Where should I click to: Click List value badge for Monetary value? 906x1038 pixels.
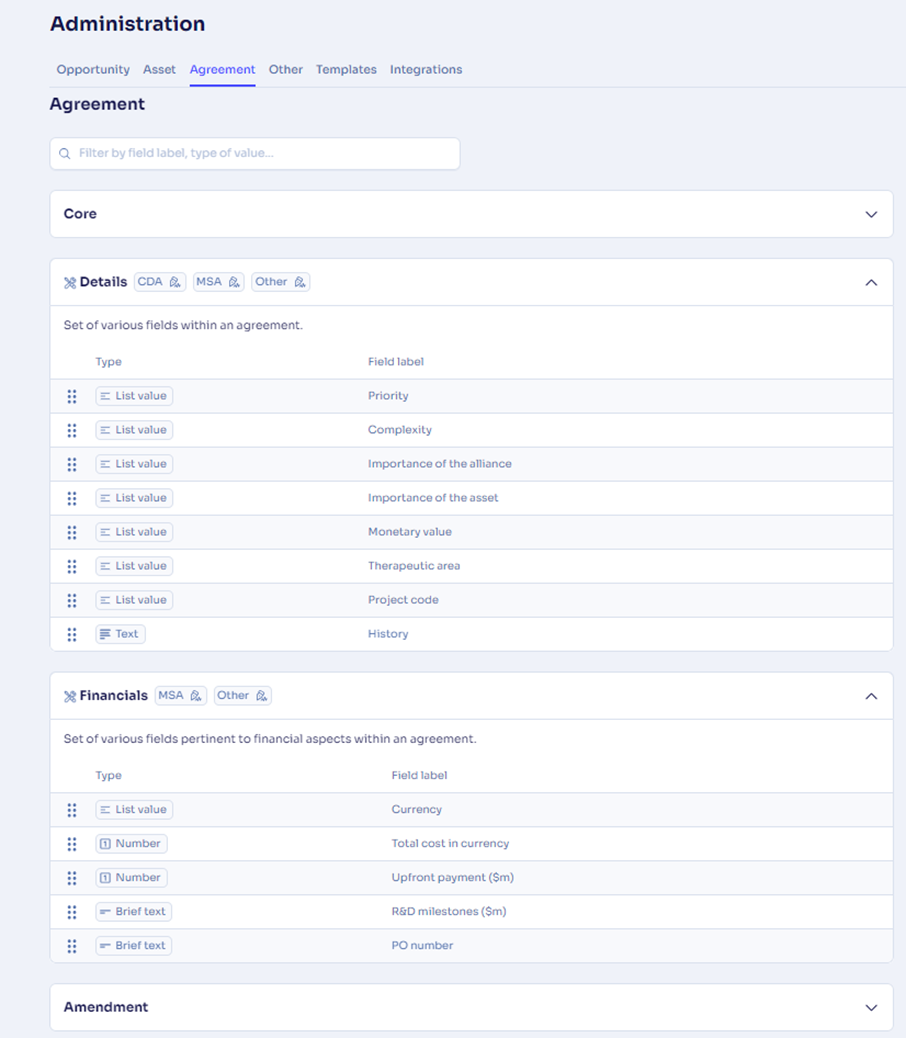(134, 532)
